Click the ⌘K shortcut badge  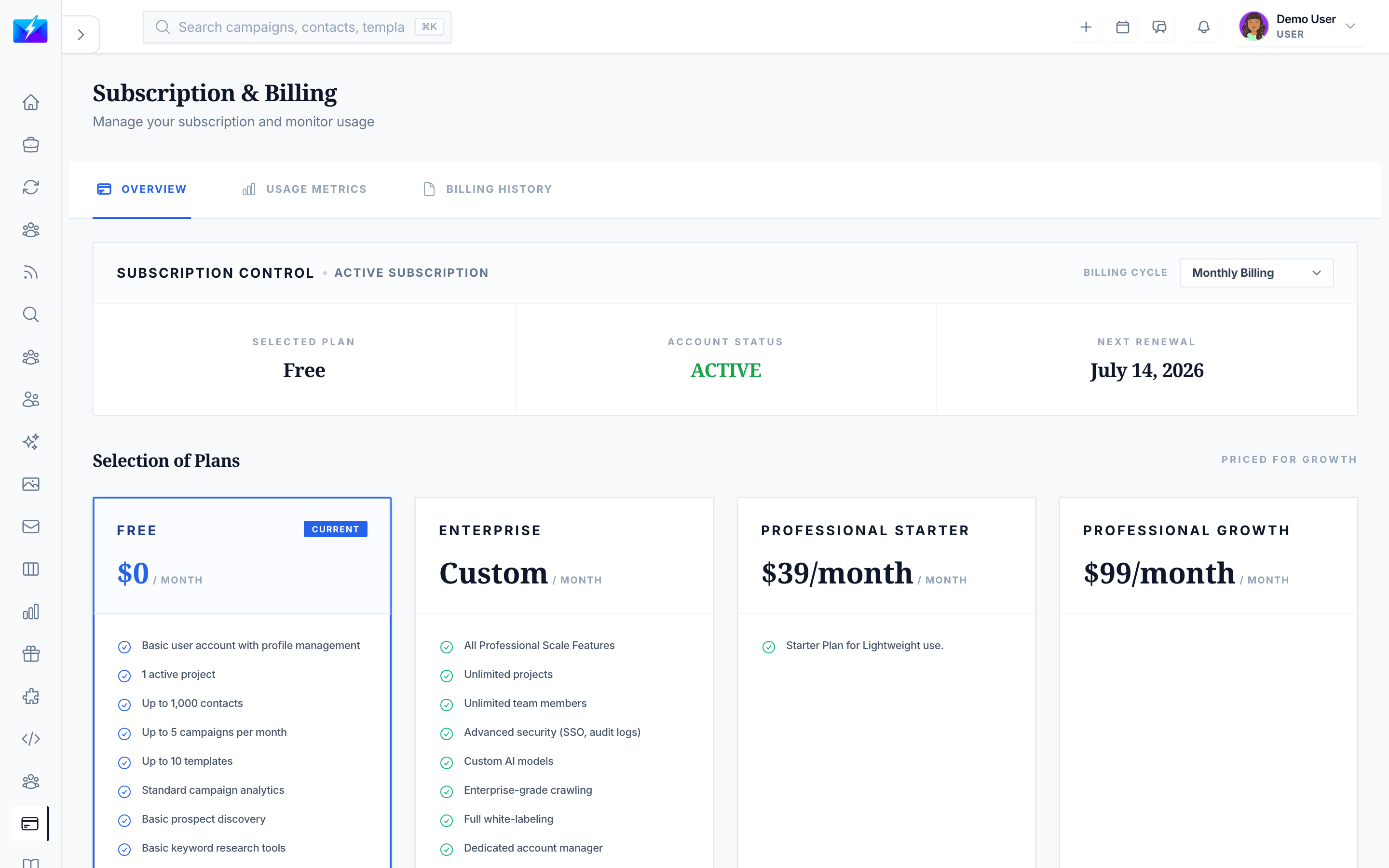coord(429,27)
